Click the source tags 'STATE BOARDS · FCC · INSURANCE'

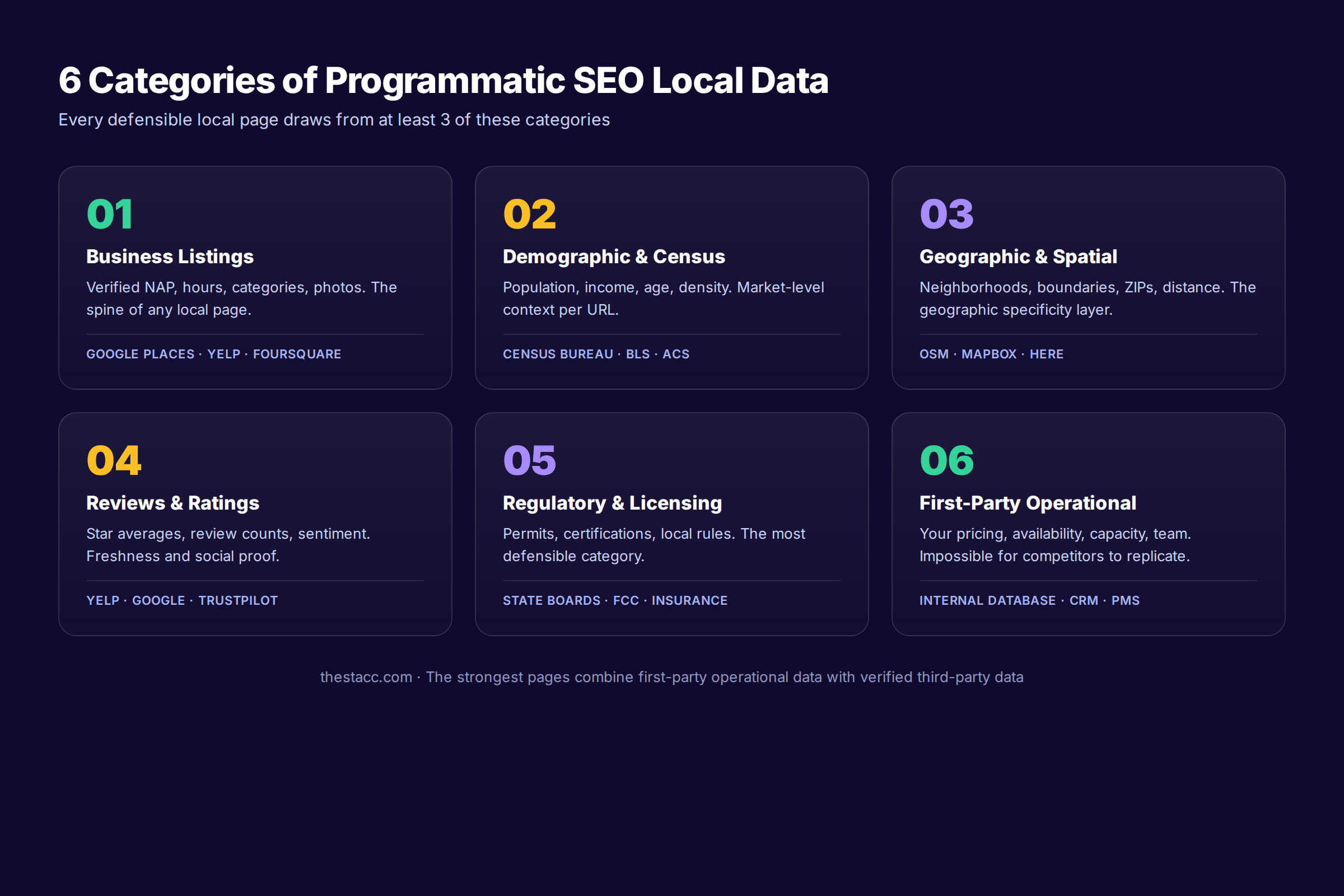(615, 600)
